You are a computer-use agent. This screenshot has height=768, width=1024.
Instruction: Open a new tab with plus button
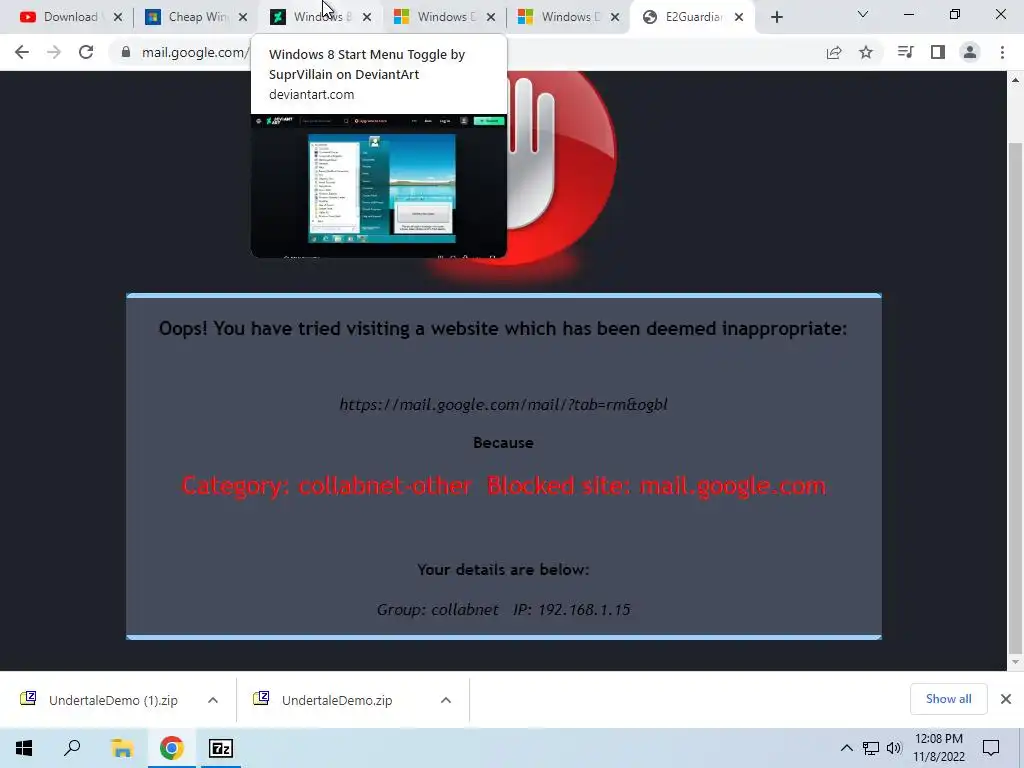pos(776,18)
